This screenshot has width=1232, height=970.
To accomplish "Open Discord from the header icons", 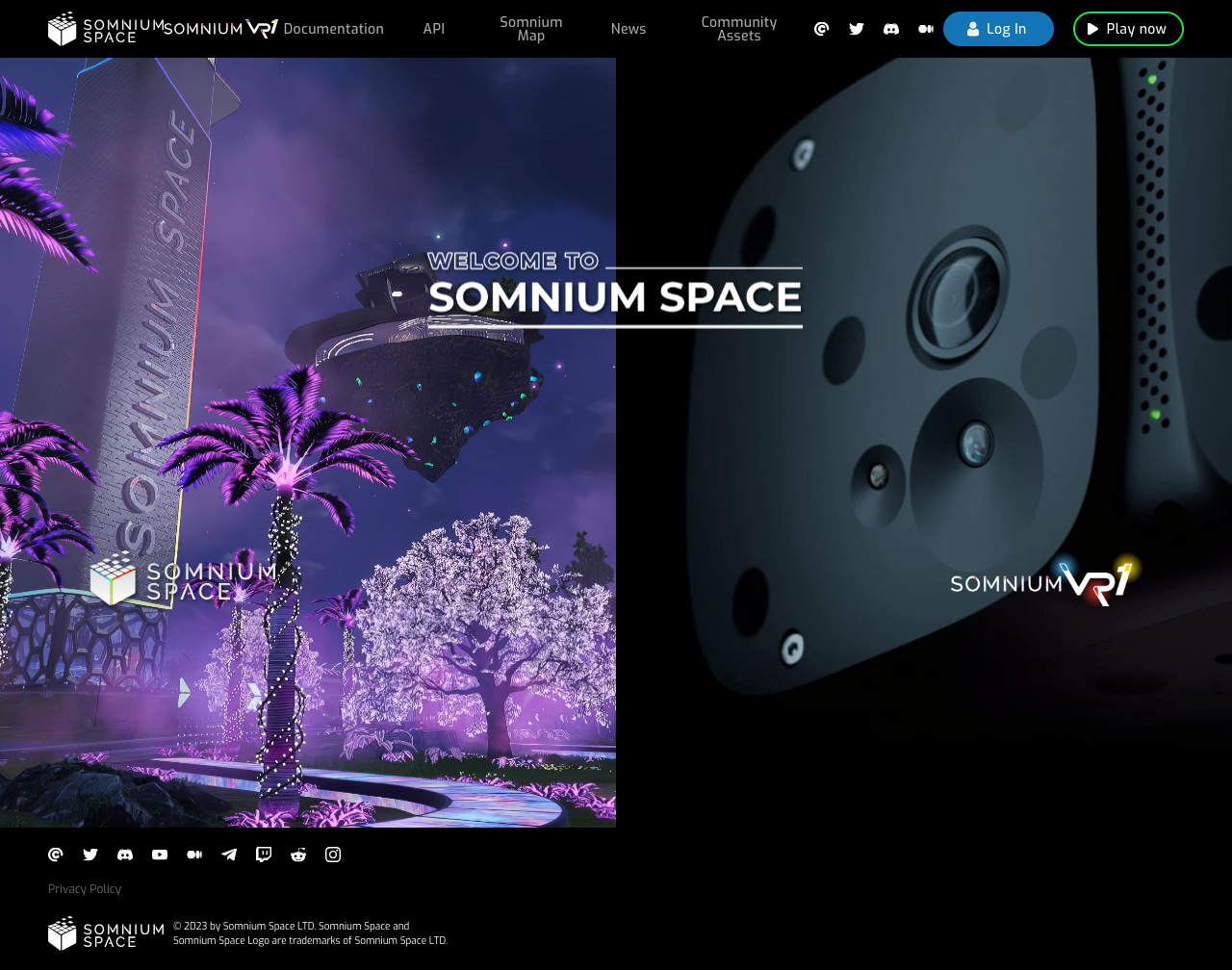I will (x=891, y=29).
